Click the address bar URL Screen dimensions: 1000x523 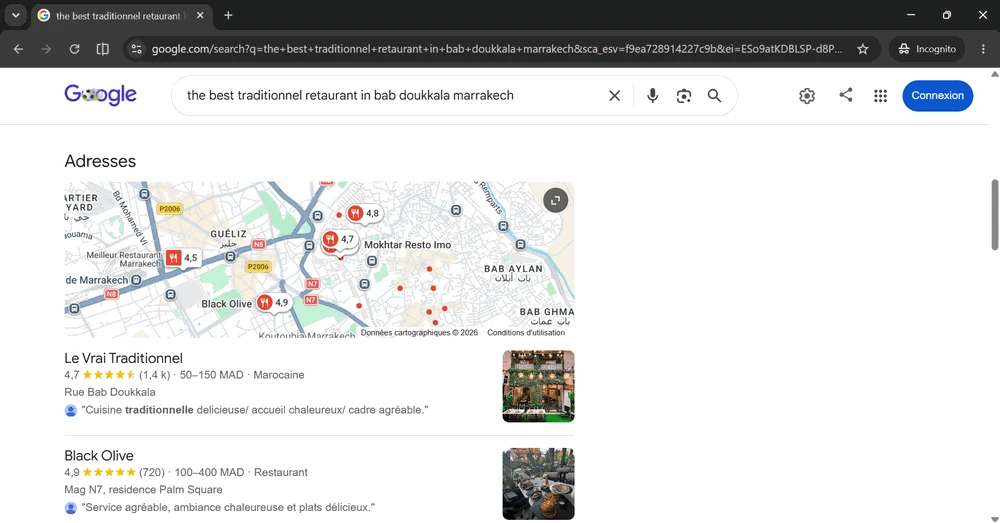tap(496, 49)
